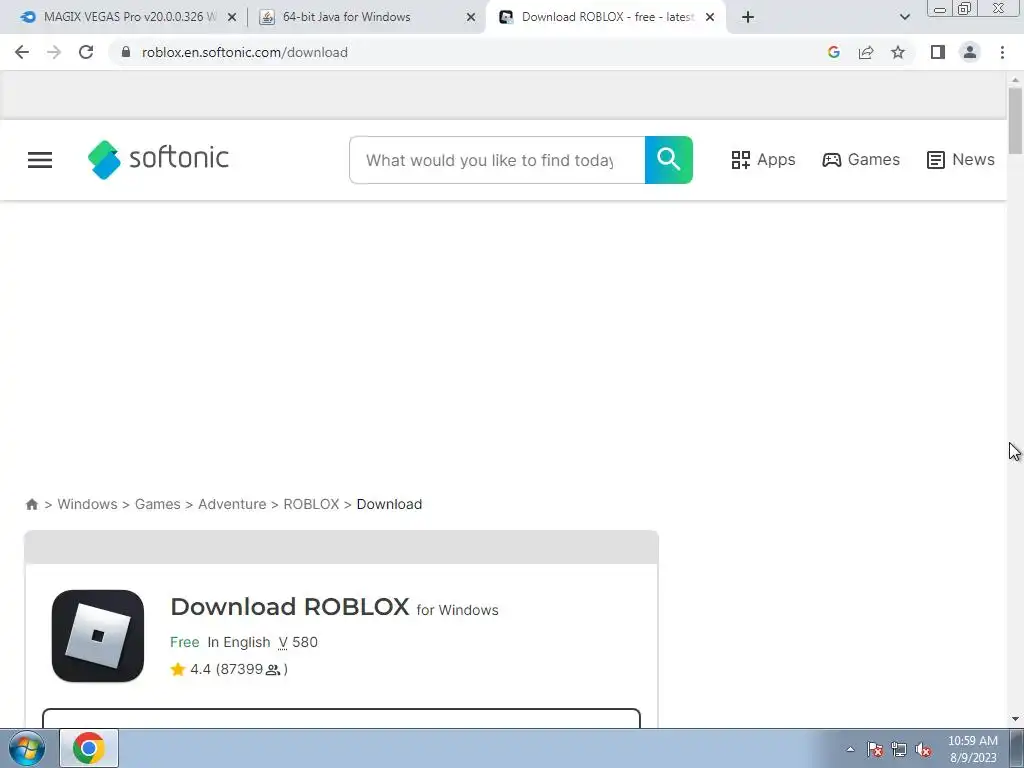Click the network tray icon
Screen dimensions: 1024x768
pos(899,749)
